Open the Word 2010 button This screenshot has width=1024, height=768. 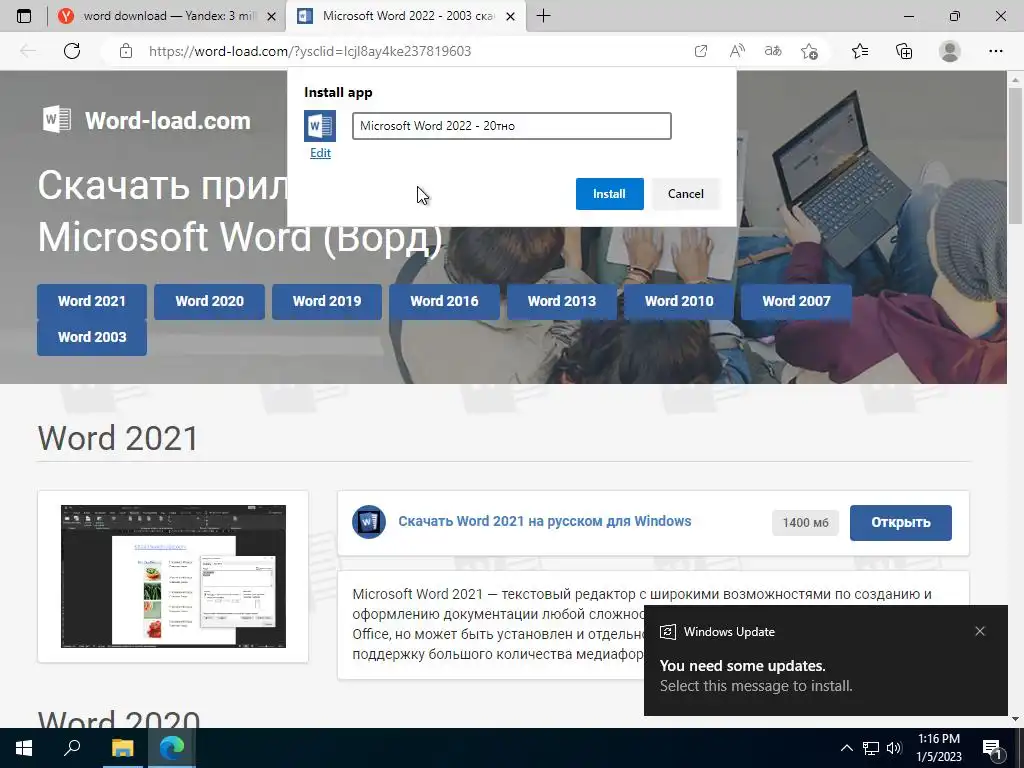coord(679,302)
